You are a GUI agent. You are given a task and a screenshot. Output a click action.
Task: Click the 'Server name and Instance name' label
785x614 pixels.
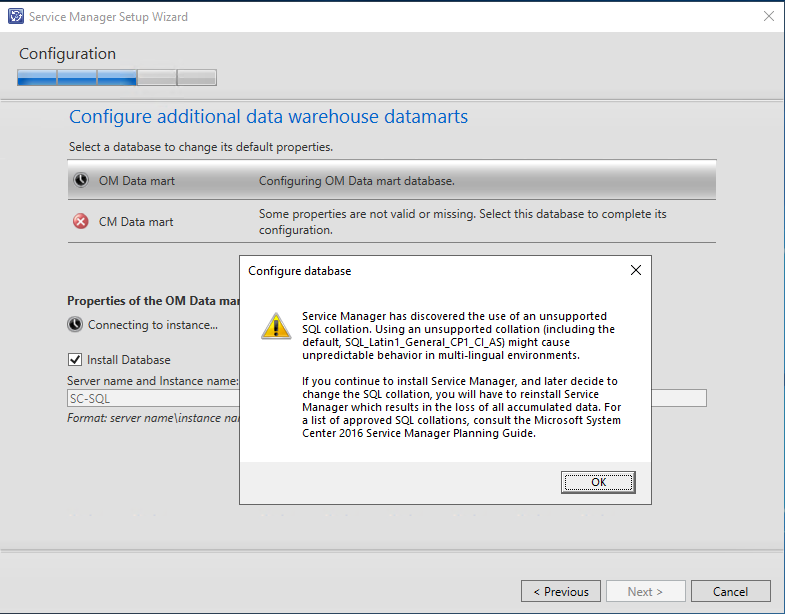click(x=153, y=381)
